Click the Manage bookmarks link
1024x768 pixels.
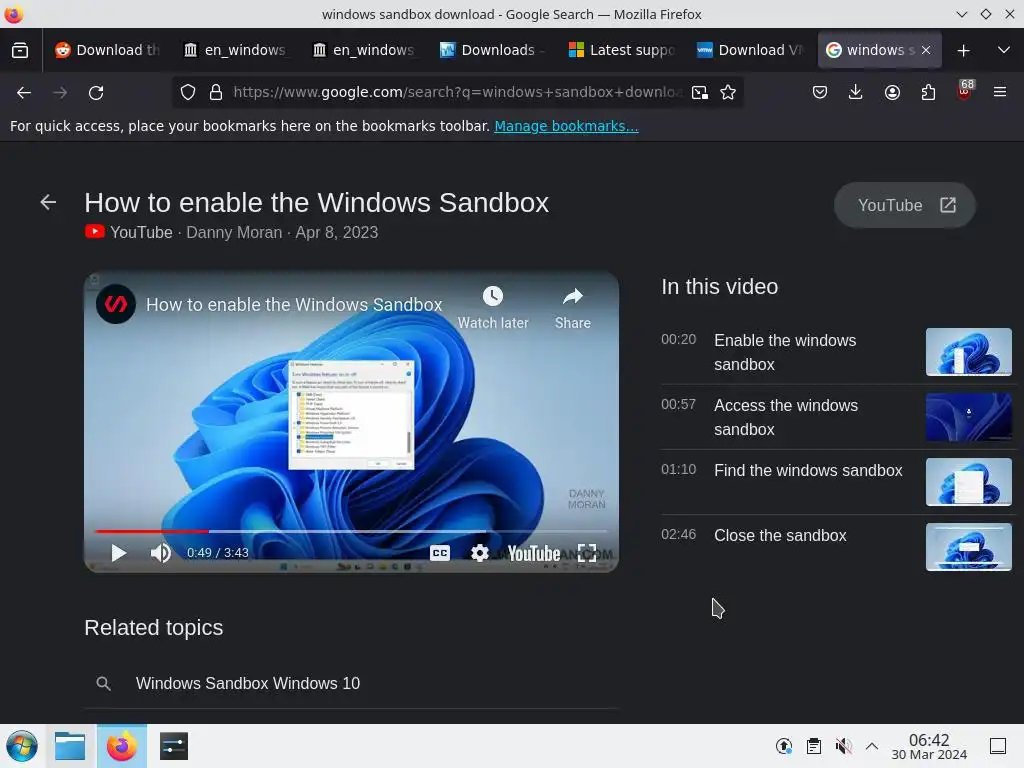coord(566,126)
